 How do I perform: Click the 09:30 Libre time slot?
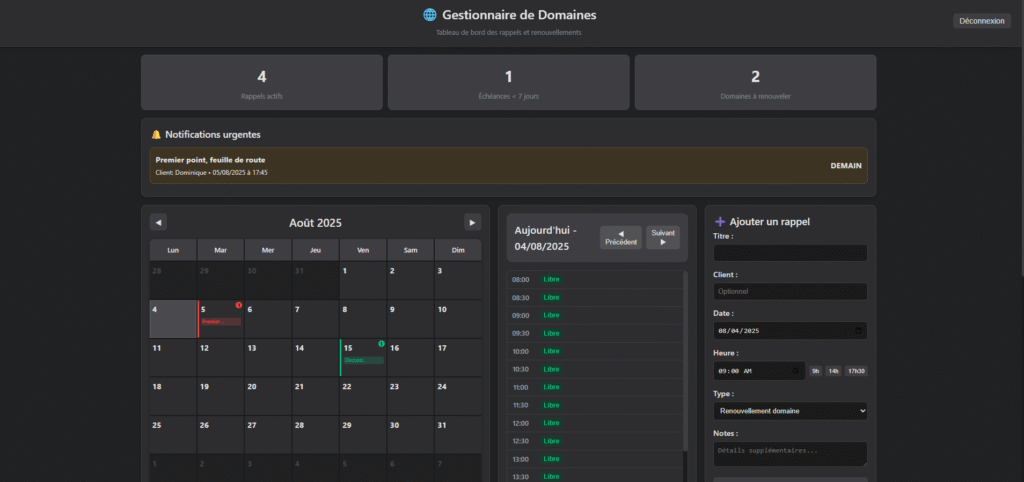click(595, 334)
